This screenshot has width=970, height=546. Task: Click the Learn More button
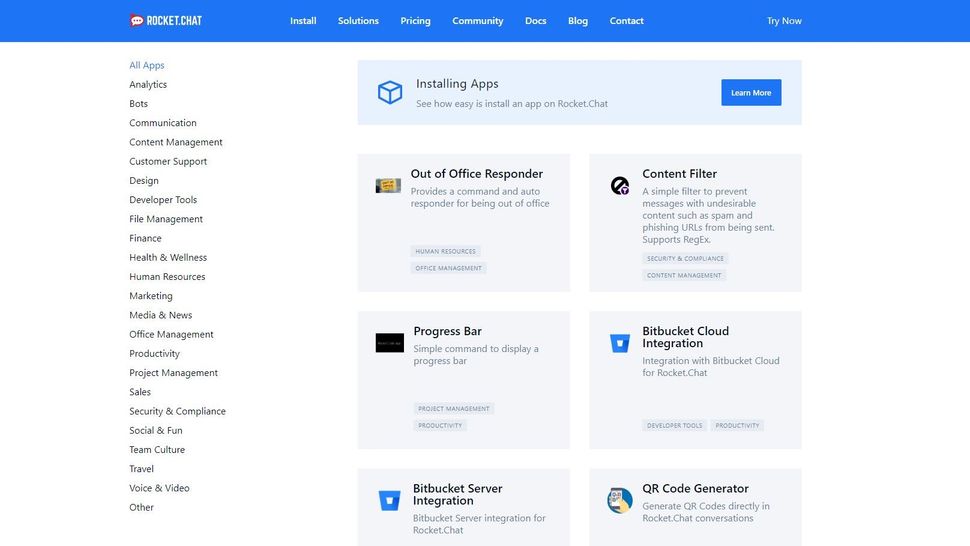(751, 92)
